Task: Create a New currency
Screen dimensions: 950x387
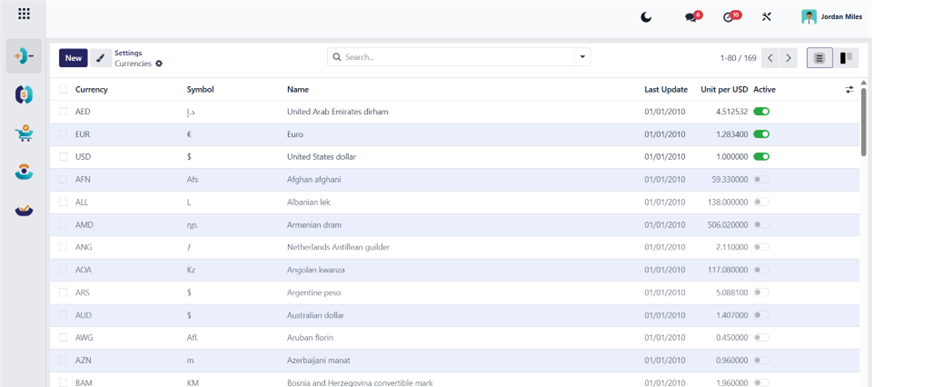Action: [x=73, y=58]
